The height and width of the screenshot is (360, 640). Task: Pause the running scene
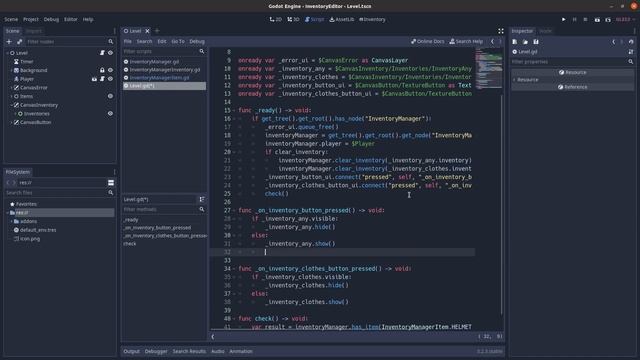575,19
